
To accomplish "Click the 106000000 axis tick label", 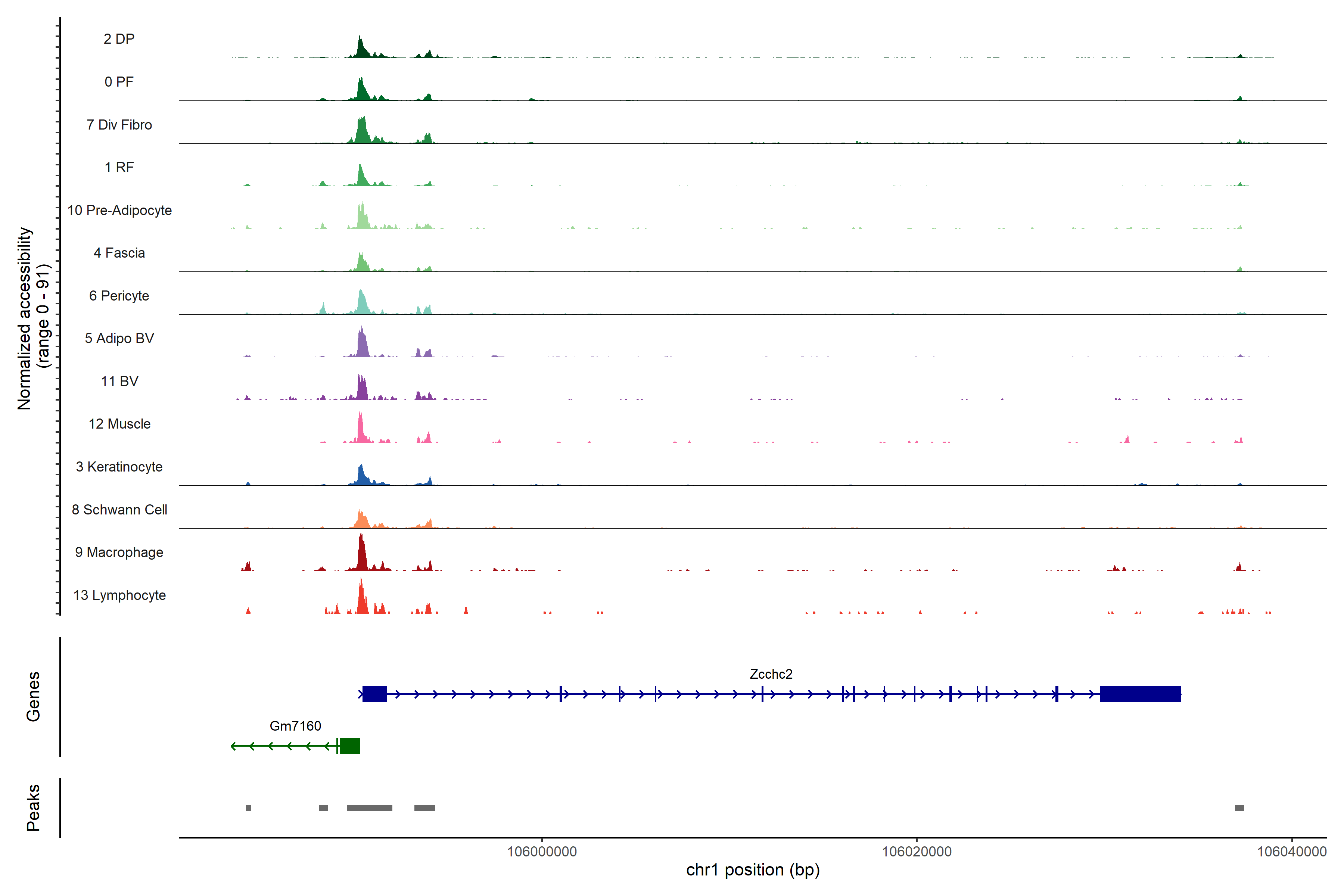I will pos(542,852).
